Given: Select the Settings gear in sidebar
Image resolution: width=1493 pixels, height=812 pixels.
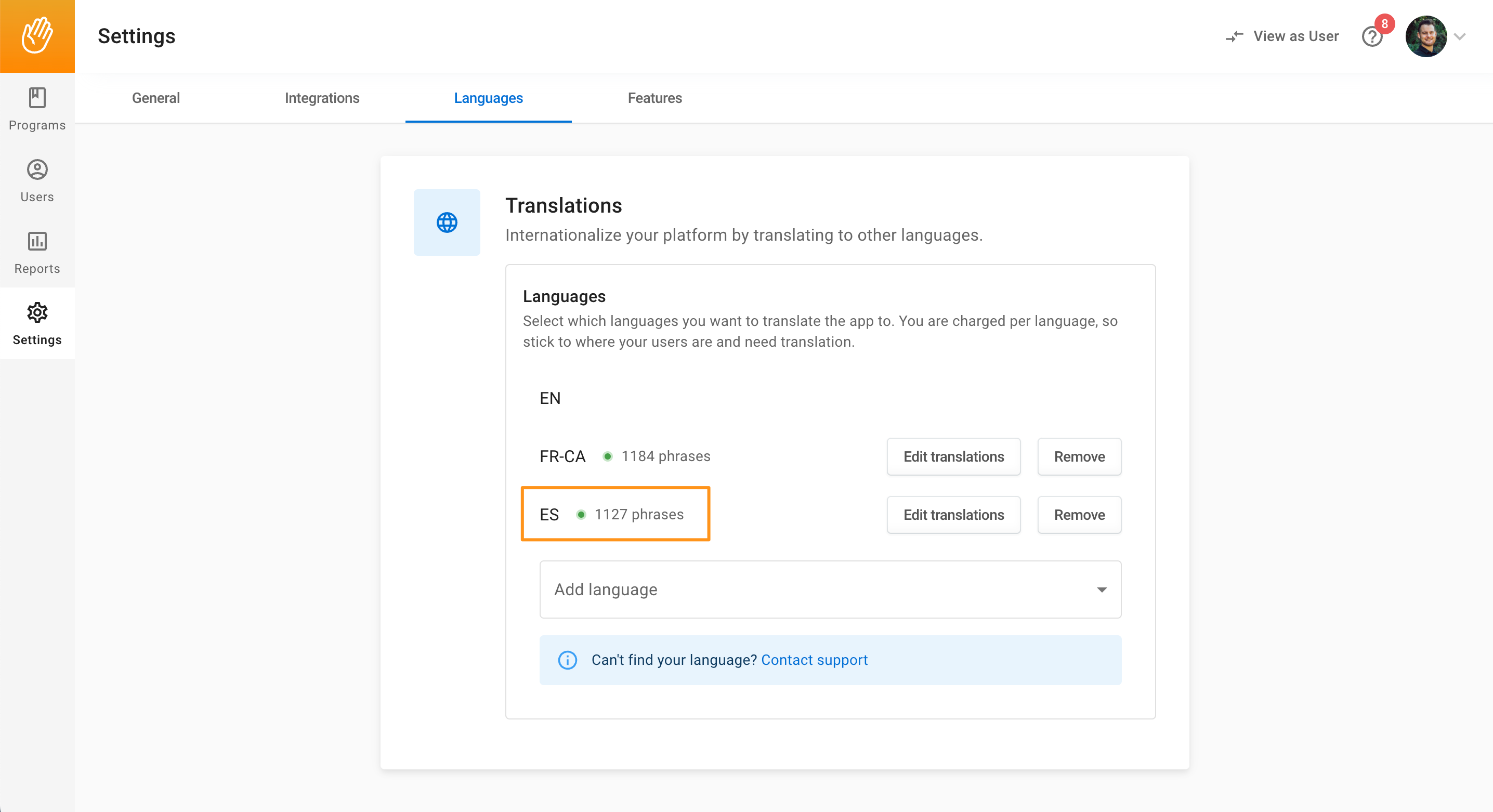Looking at the screenshot, I should (x=37, y=323).
